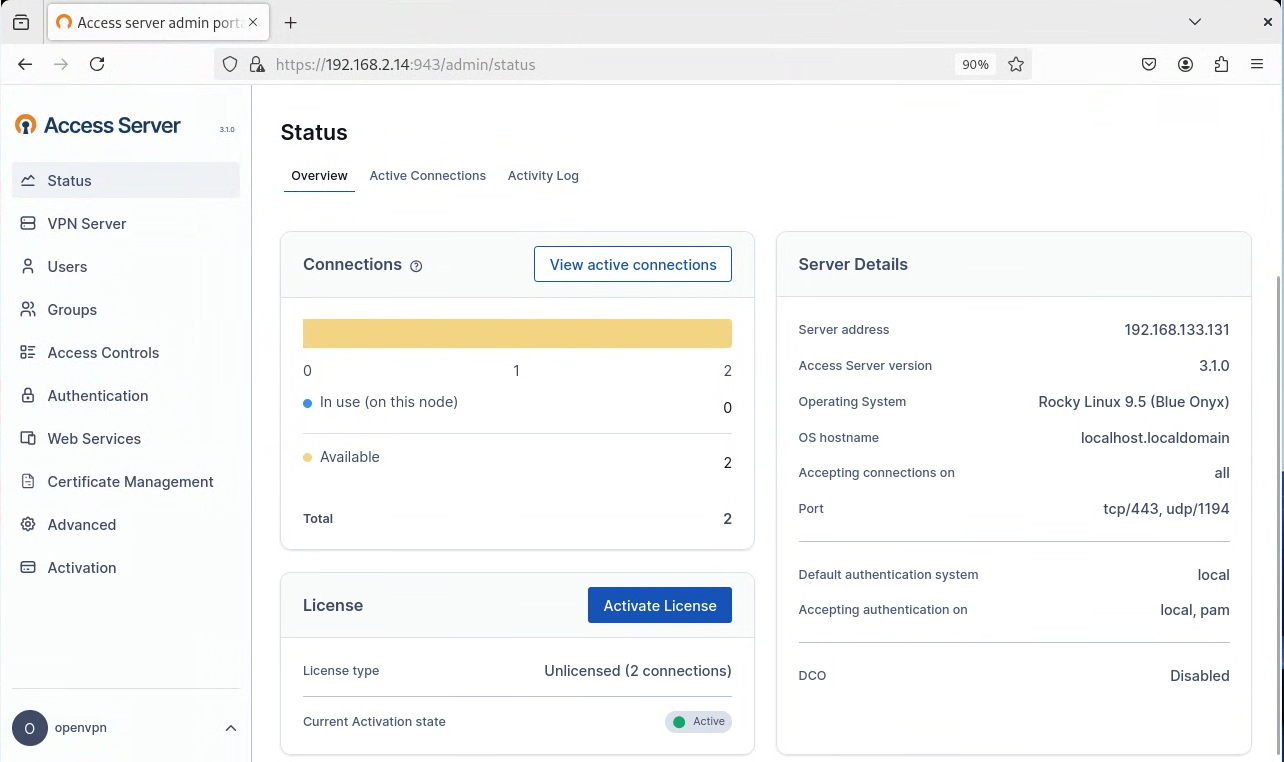This screenshot has height=762, width=1284.
Task: Click the yellow connections usage bar
Action: click(517, 334)
